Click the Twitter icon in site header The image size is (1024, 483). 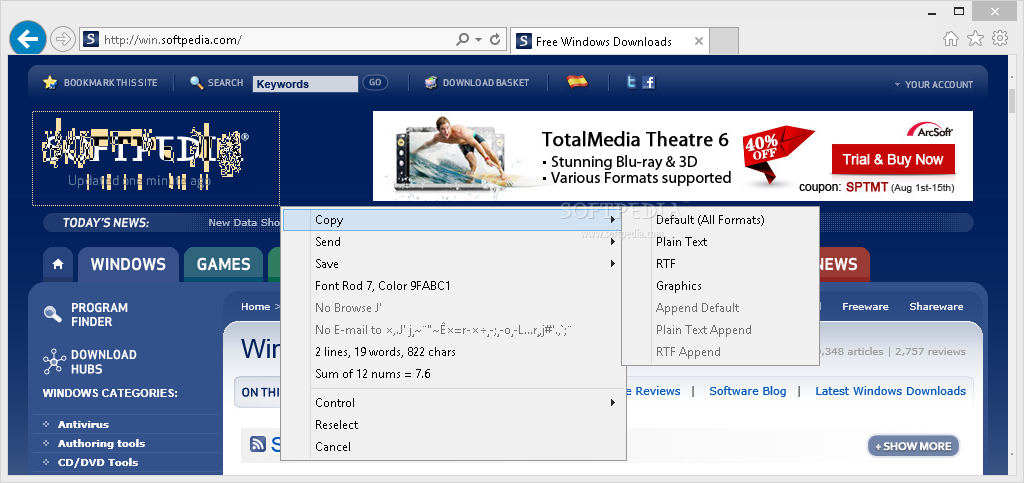(631, 82)
